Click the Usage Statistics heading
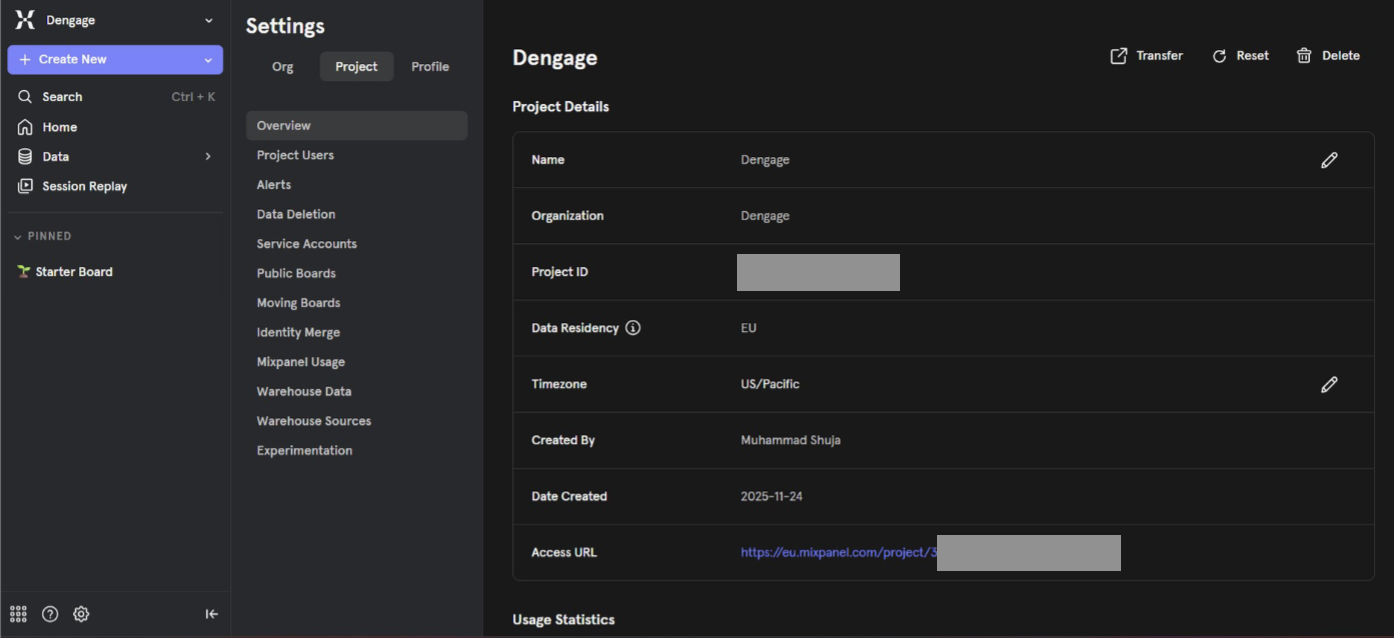This screenshot has height=638, width=1394. pos(564,620)
